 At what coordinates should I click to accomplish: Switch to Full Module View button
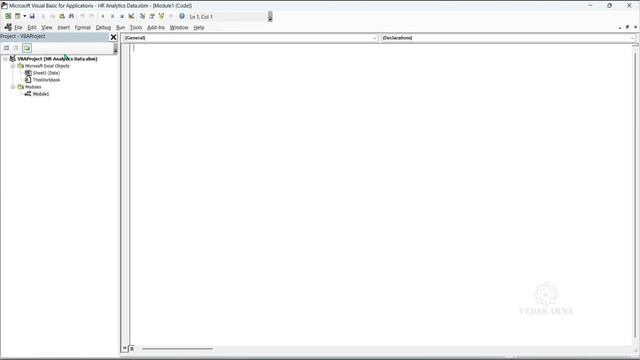tap(132, 349)
